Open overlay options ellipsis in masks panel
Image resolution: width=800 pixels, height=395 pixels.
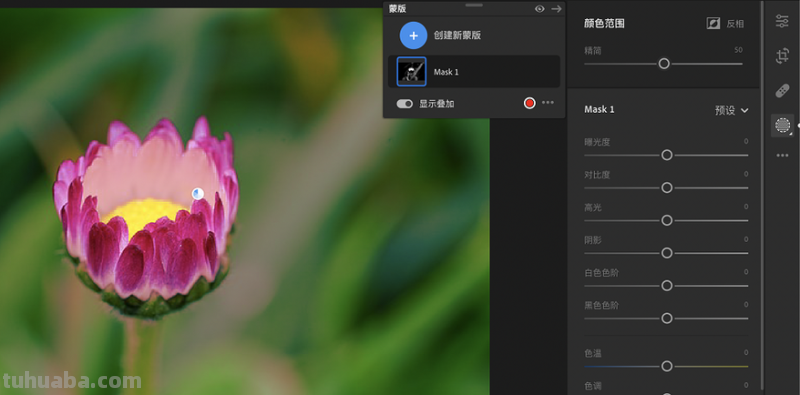[x=548, y=103]
